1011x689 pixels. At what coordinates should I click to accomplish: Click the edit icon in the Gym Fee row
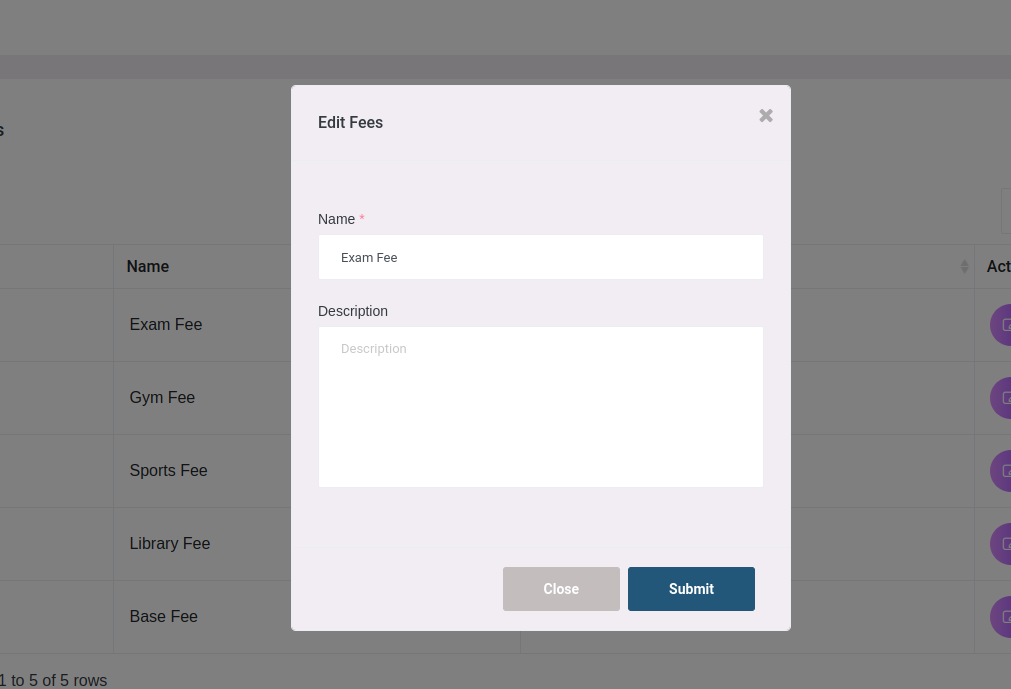pos(1002,398)
